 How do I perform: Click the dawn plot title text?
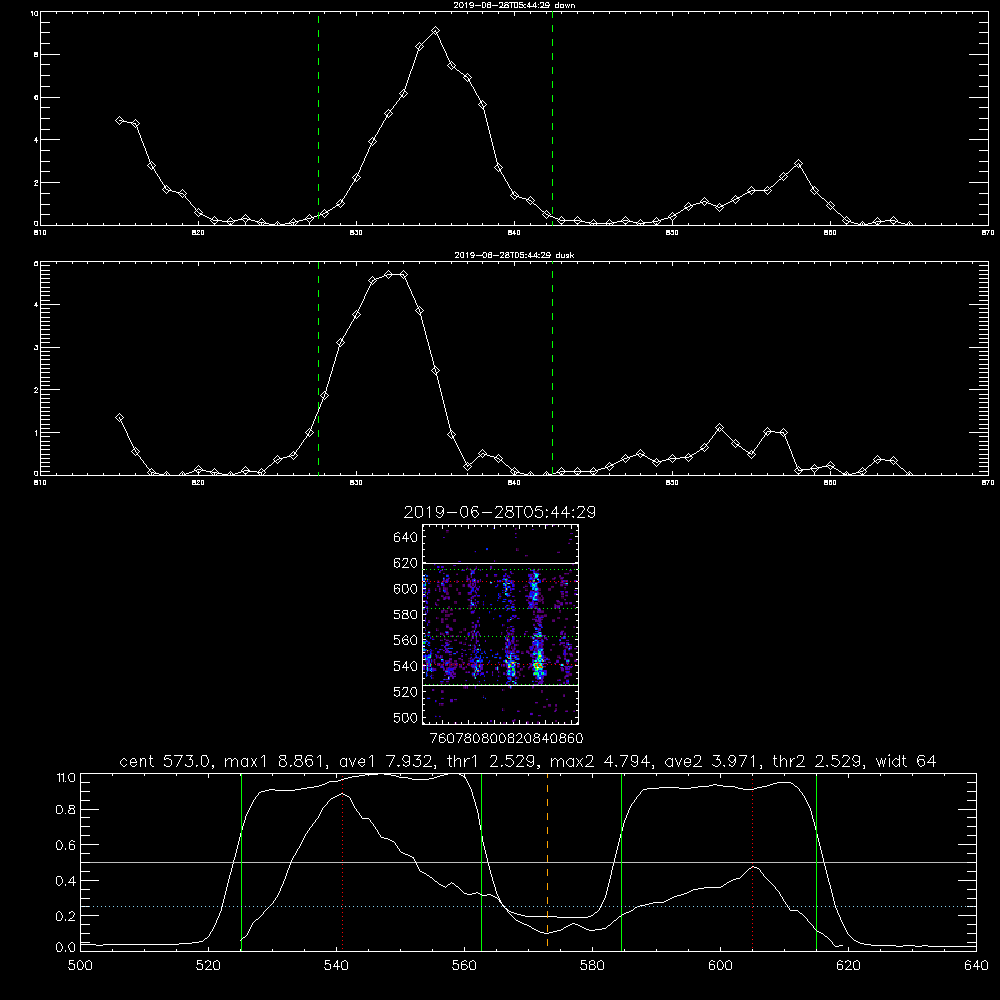pyautogui.click(x=514, y=5)
